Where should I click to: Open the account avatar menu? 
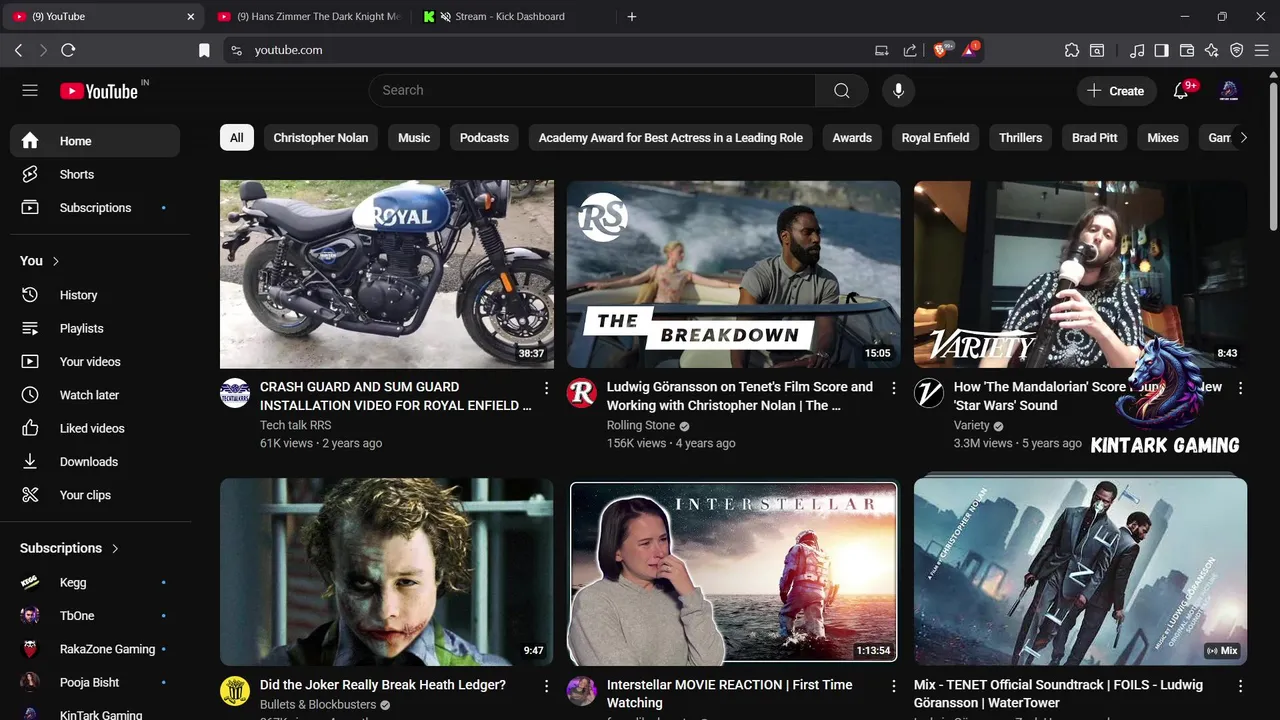(x=1229, y=90)
